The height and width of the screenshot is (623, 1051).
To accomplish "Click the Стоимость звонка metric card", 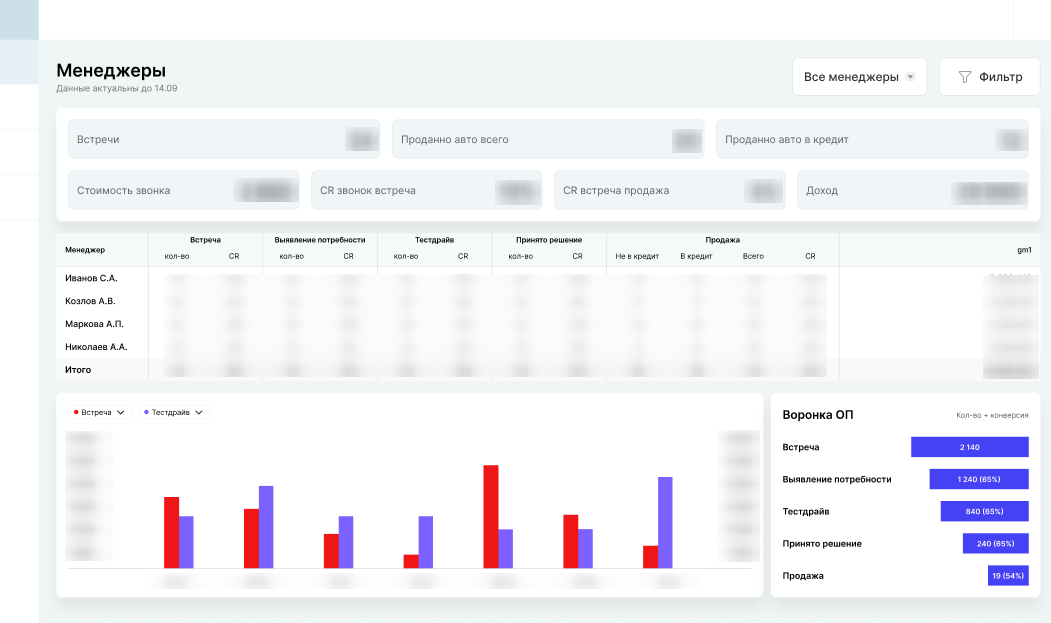I will pyautogui.click(x=183, y=190).
